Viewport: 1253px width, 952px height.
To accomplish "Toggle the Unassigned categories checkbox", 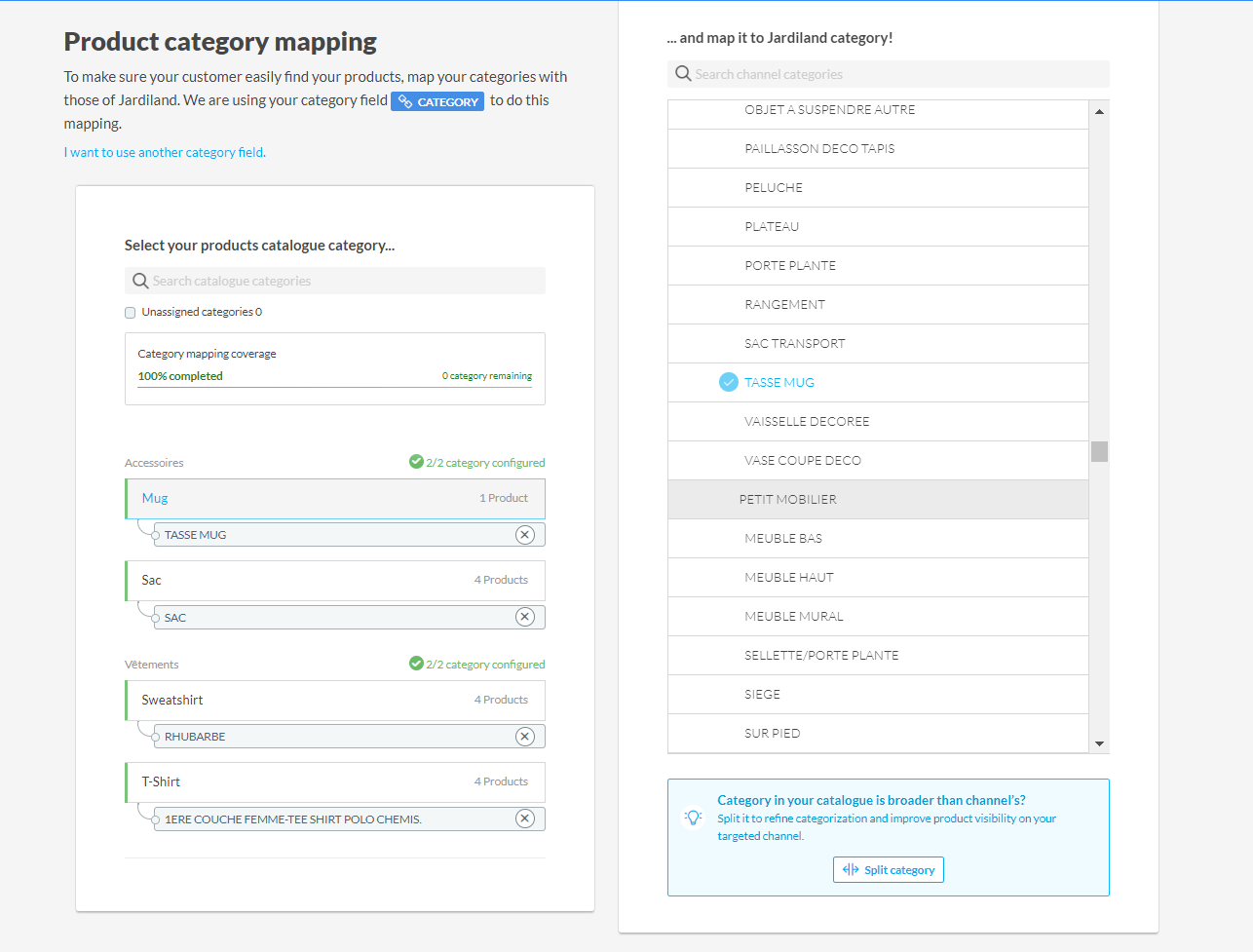I will tap(131, 313).
